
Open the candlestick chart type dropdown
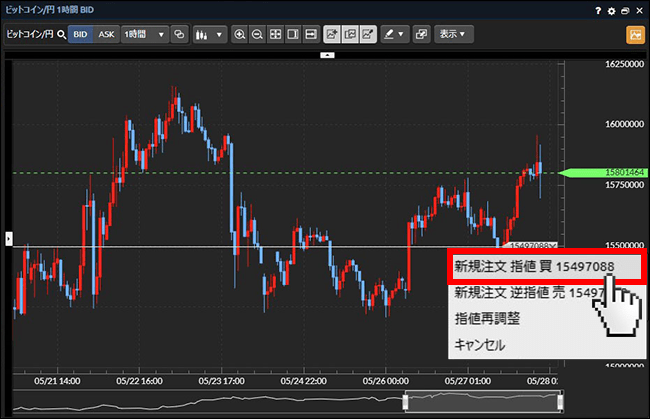coord(209,34)
